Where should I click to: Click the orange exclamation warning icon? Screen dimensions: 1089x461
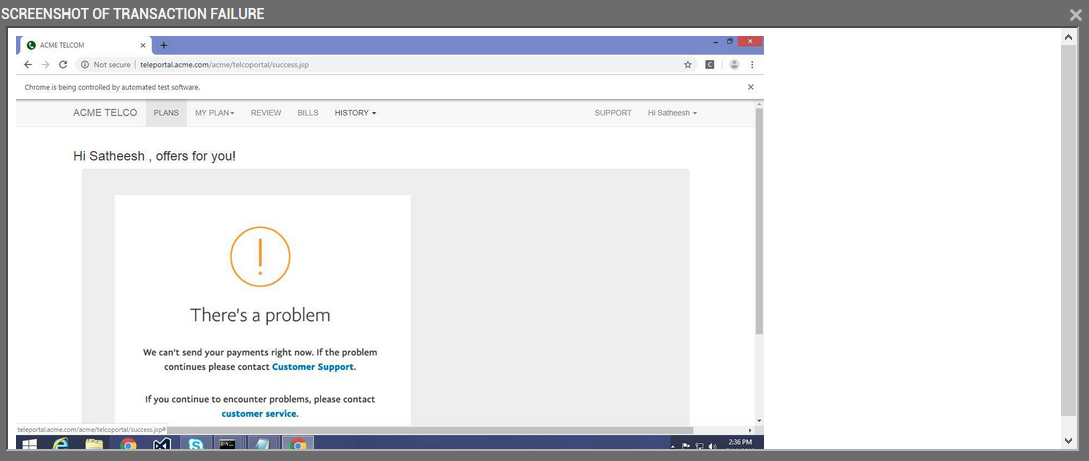(x=260, y=256)
